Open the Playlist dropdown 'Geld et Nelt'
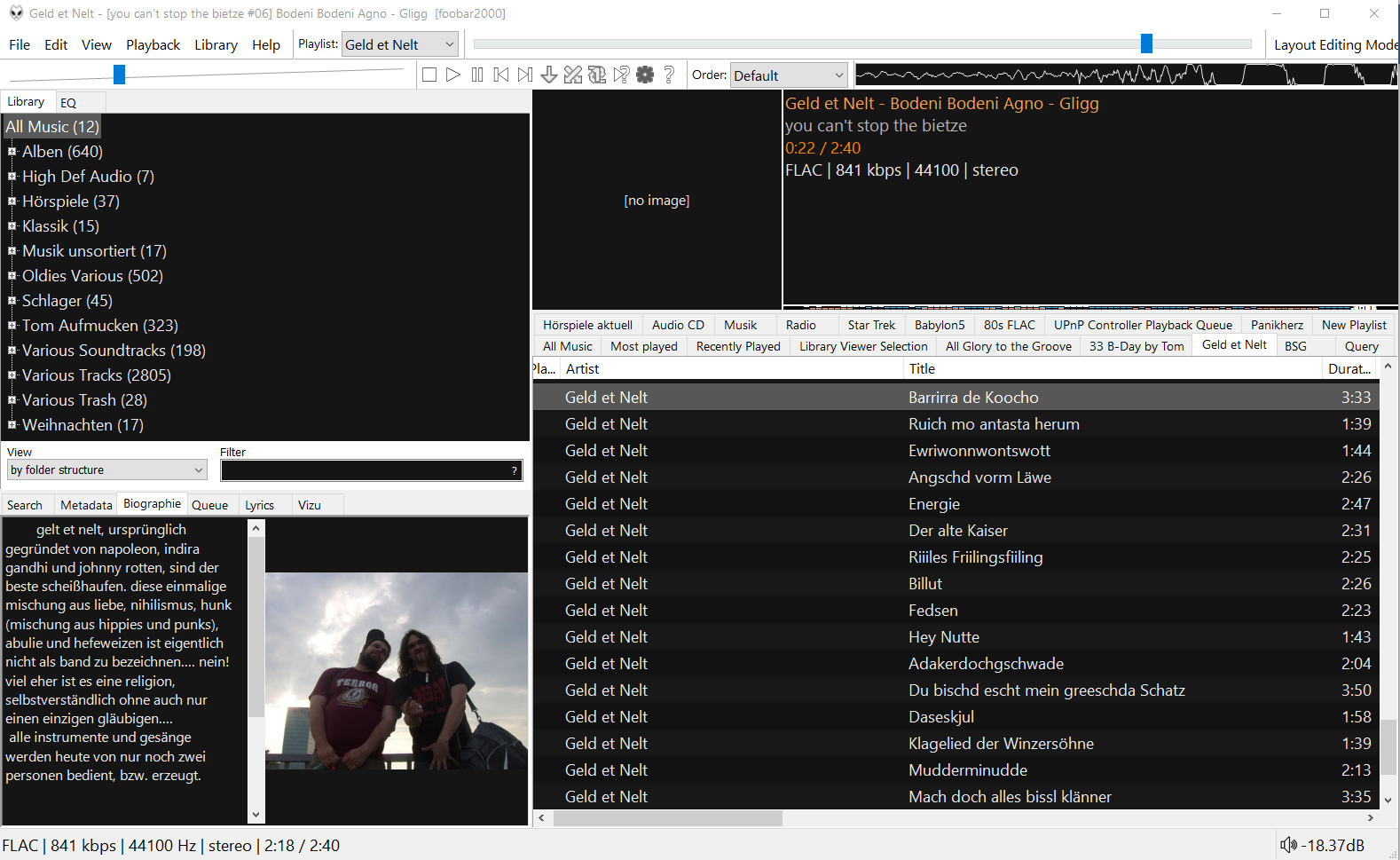The height and width of the screenshot is (860, 1400). pos(400,44)
